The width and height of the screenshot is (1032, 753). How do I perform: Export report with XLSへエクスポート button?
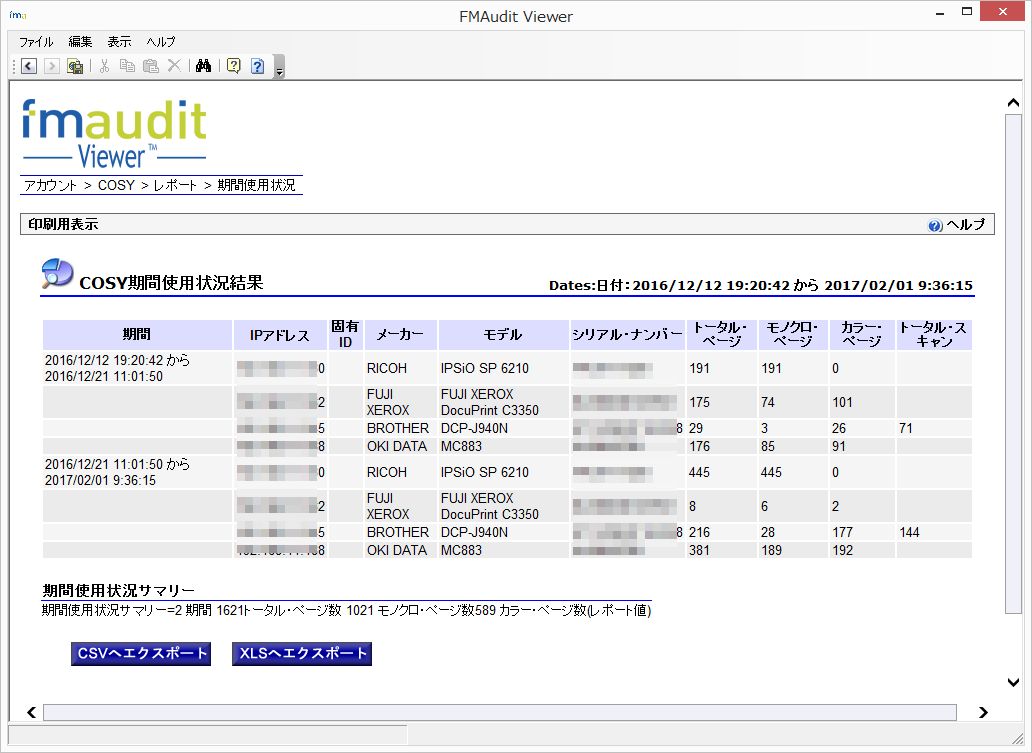tap(302, 654)
